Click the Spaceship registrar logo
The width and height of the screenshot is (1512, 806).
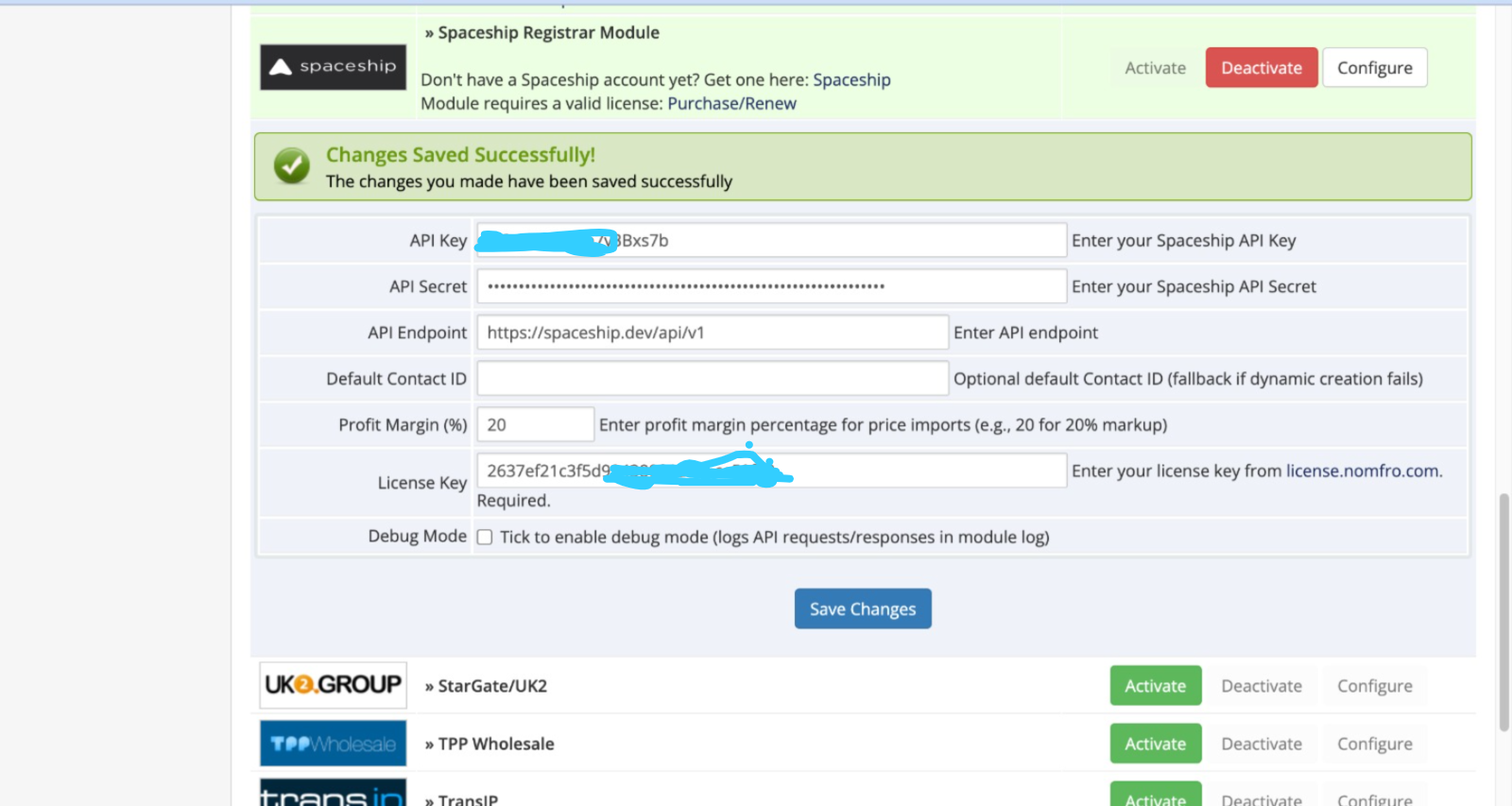(x=333, y=67)
